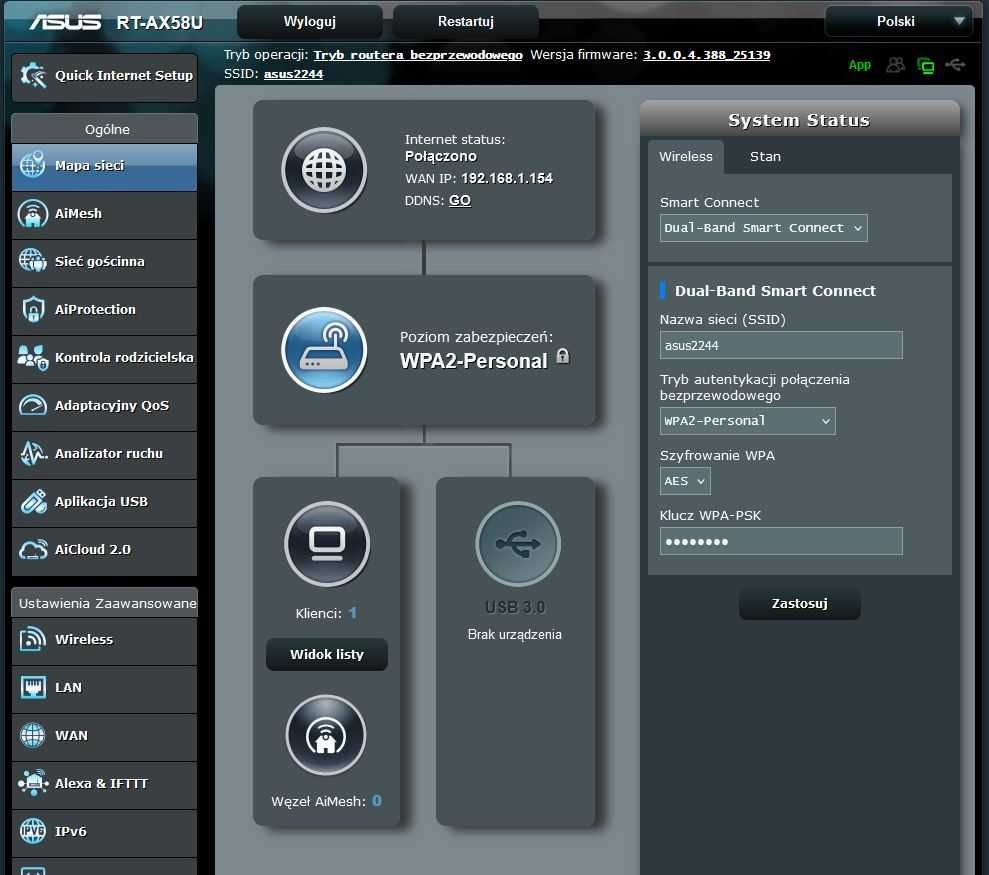The image size is (989, 875).
Task: Click the Zastosuj button
Action: (x=799, y=603)
